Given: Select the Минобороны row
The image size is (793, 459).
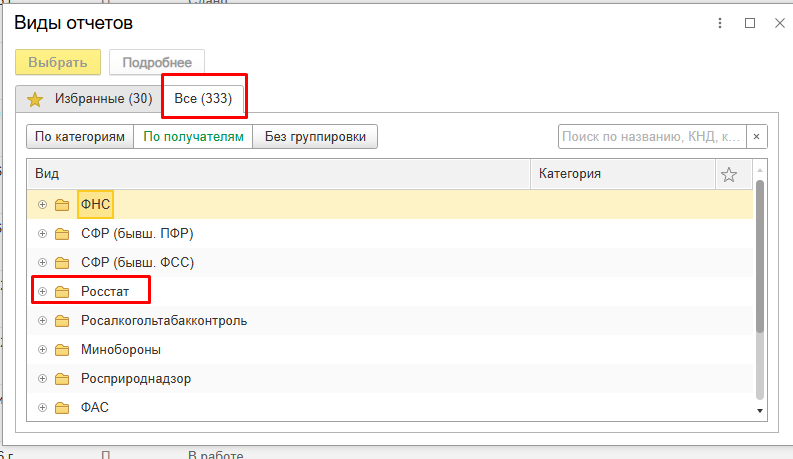Looking at the screenshot, I should (x=390, y=350).
